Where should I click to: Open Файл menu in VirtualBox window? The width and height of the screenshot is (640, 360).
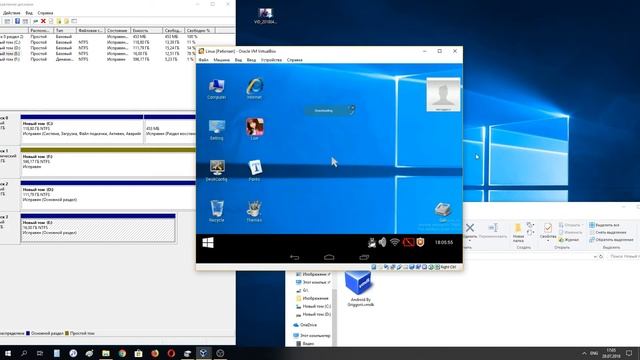[x=203, y=60]
